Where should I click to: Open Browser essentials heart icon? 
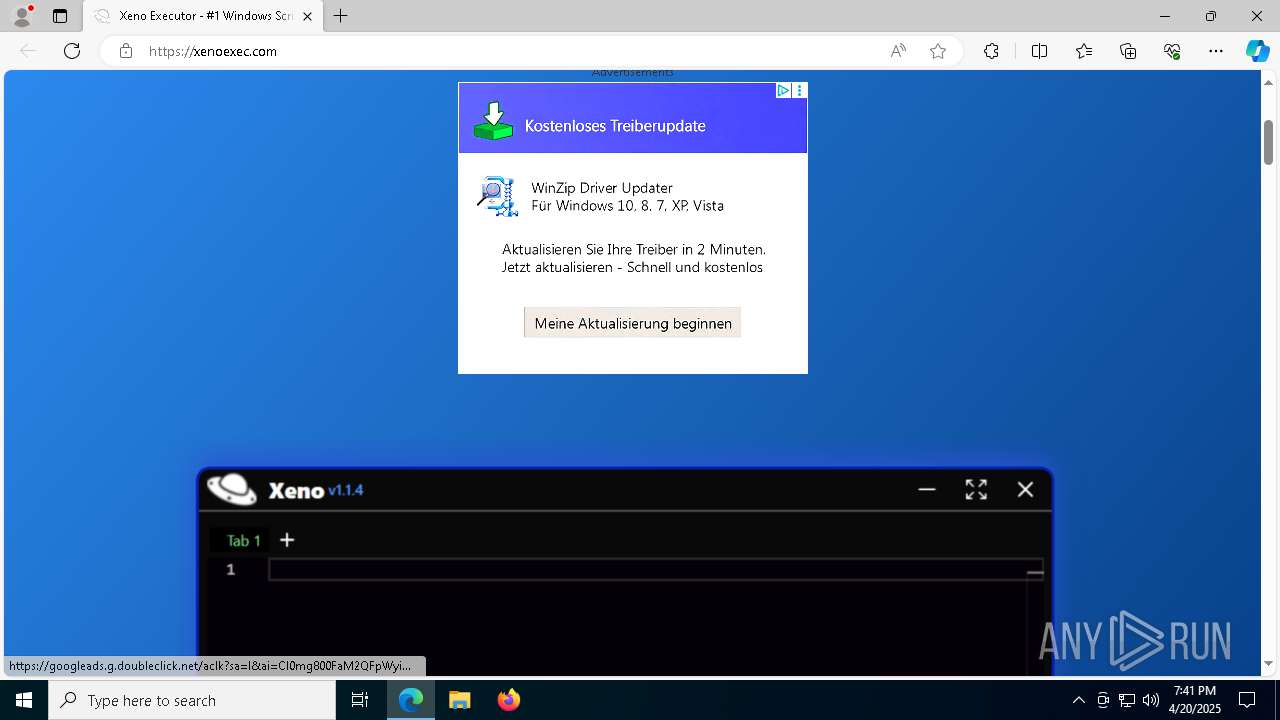click(1172, 51)
